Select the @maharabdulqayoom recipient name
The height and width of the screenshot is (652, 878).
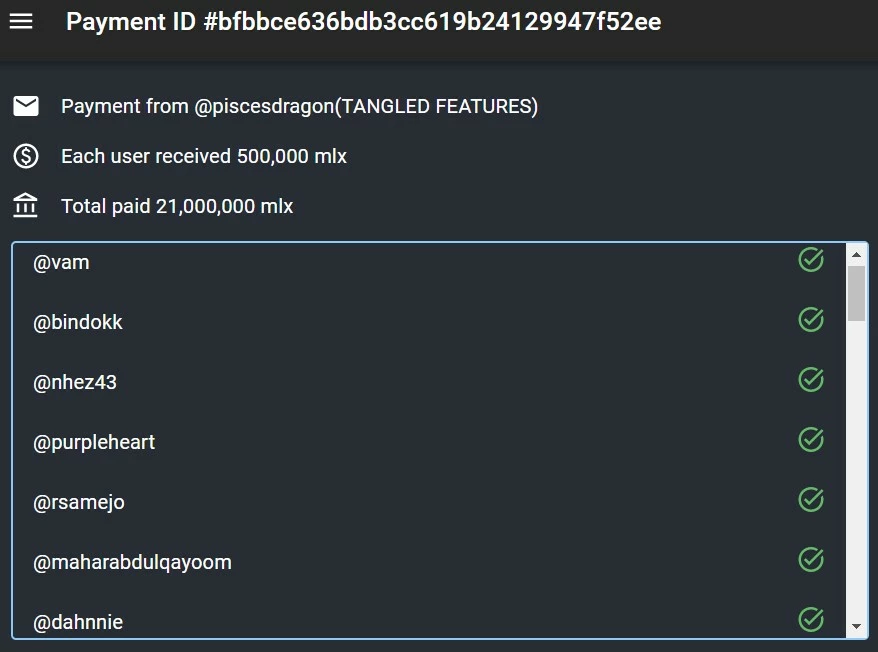[x=132, y=562]
